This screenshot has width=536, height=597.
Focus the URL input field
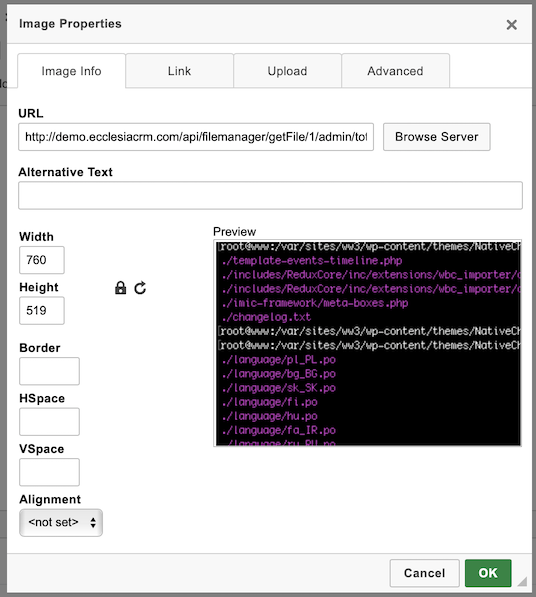point(196,137)
